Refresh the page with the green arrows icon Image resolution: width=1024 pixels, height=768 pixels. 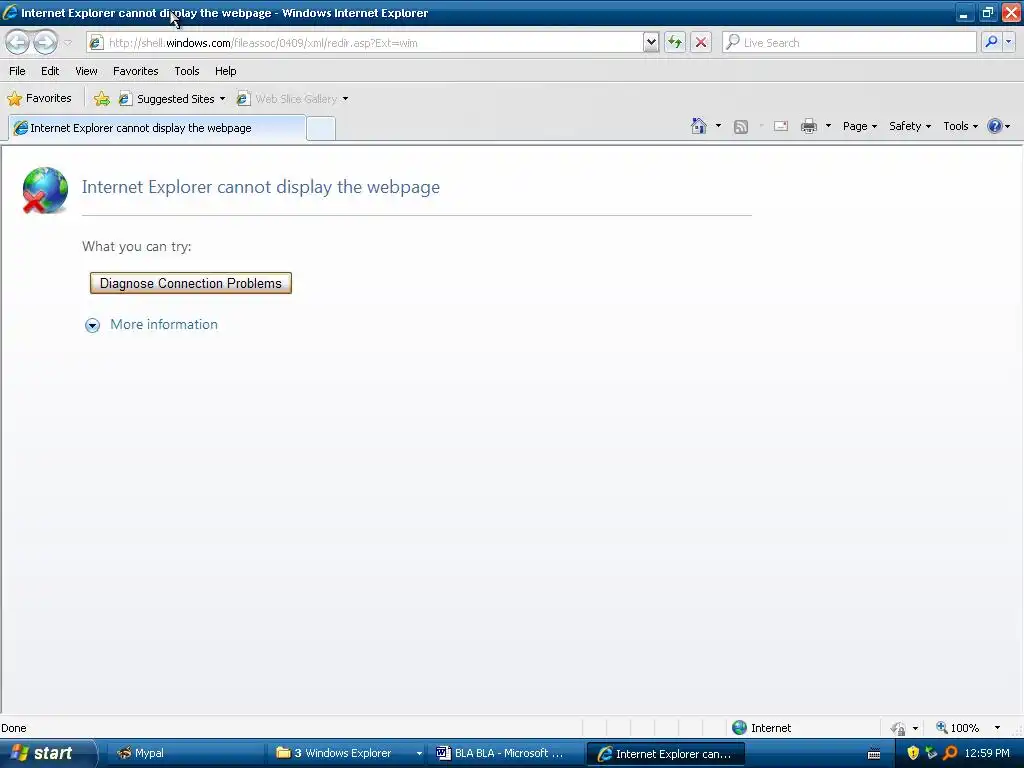point(675,43)
